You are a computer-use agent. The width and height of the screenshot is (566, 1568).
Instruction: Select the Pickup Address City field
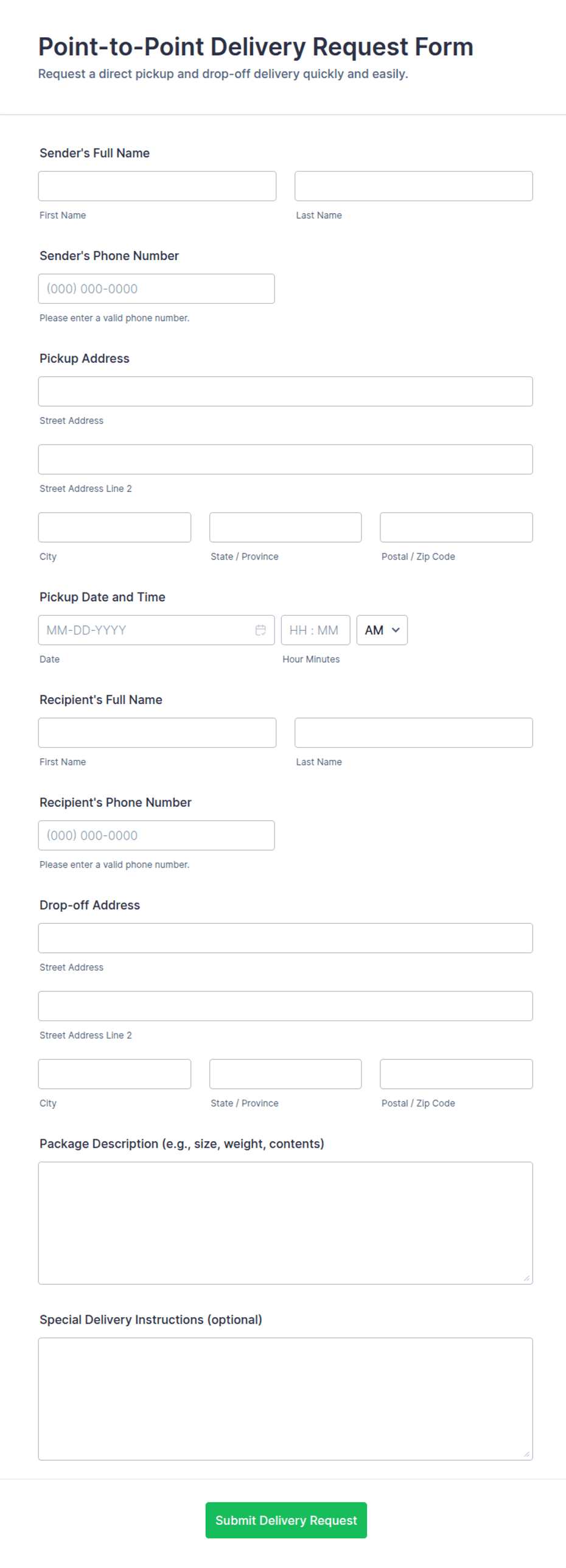tap(114, 527)
